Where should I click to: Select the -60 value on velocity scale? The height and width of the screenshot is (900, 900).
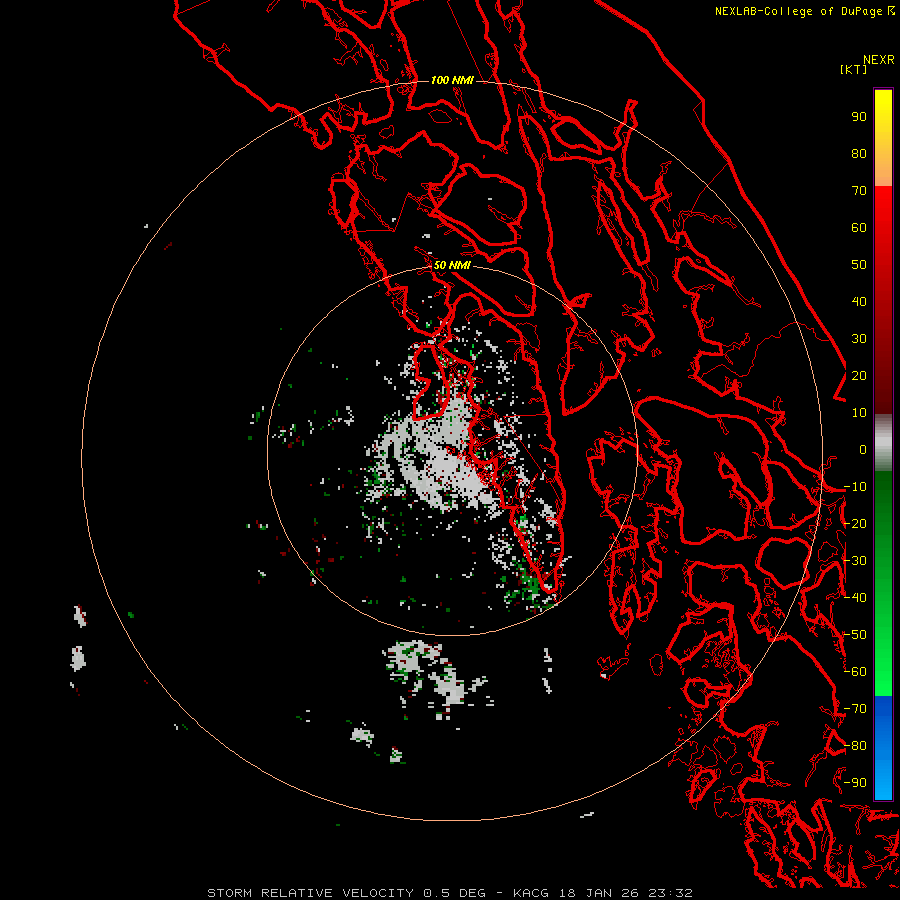(856, 672)
